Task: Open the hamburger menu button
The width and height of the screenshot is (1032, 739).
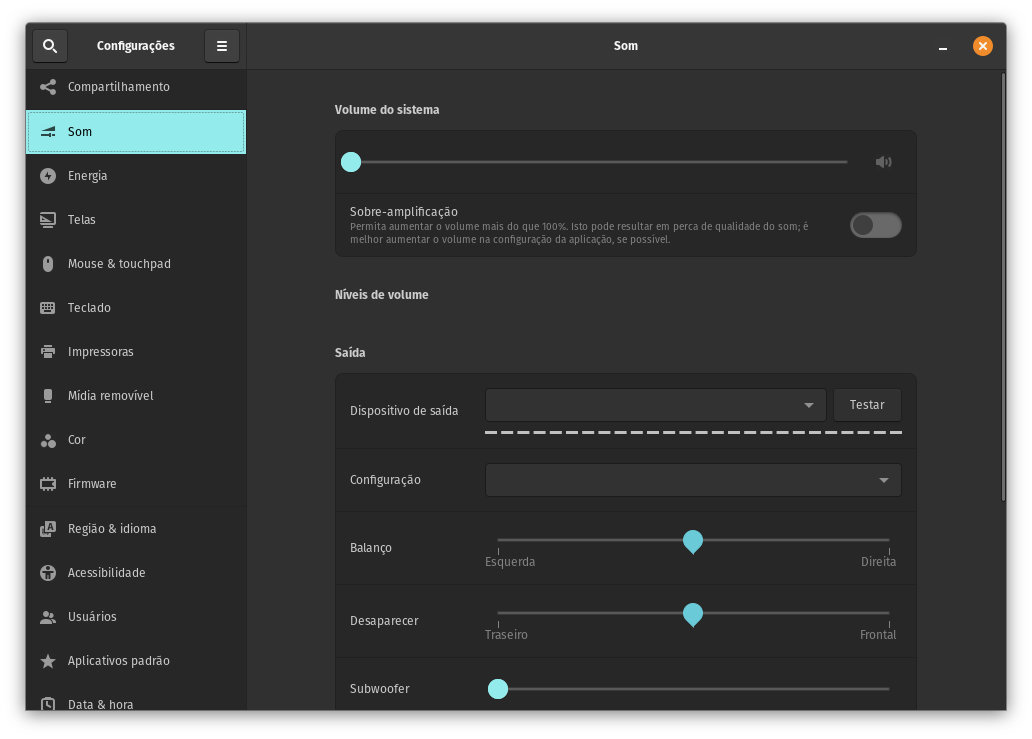Action: click(x=222, y=46)
